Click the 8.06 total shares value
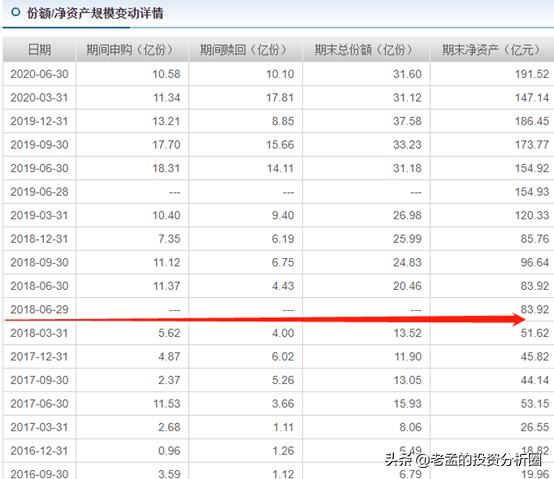 [410, 427]
